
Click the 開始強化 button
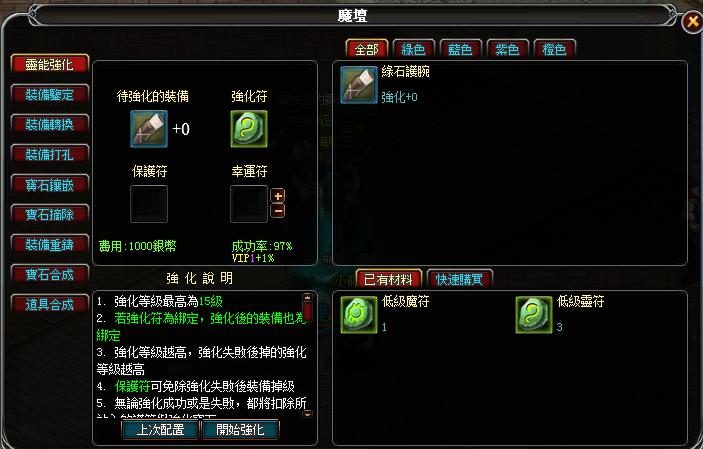pyautogui.click(x=240, y=430)
